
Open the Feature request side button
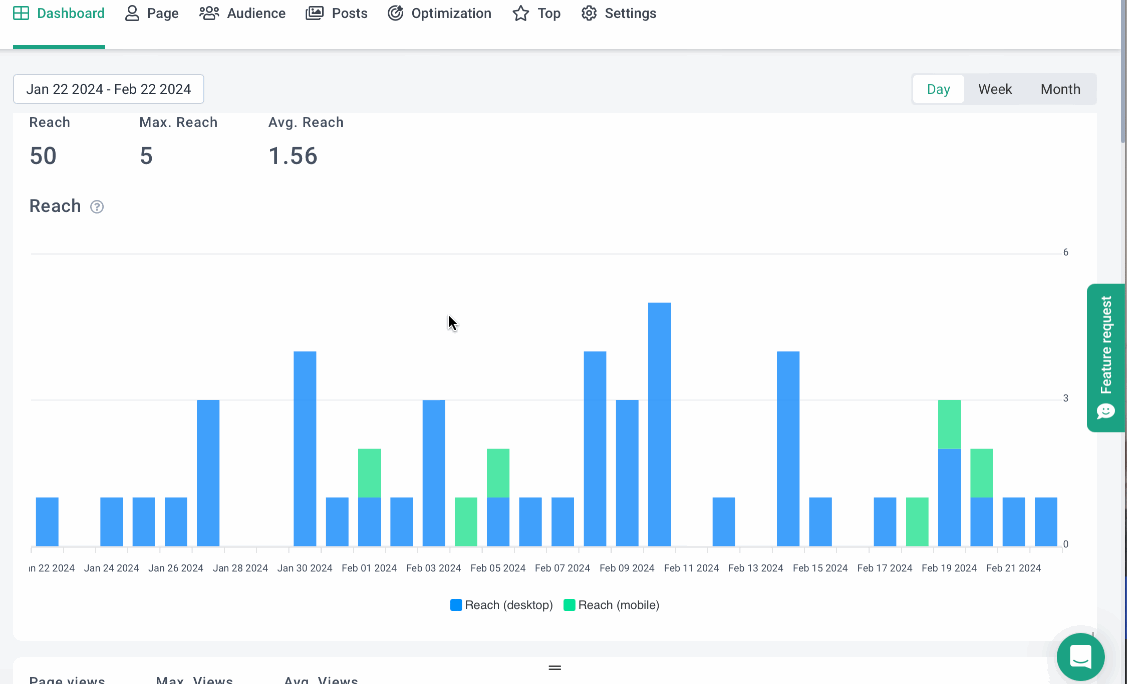(1106, 357)
